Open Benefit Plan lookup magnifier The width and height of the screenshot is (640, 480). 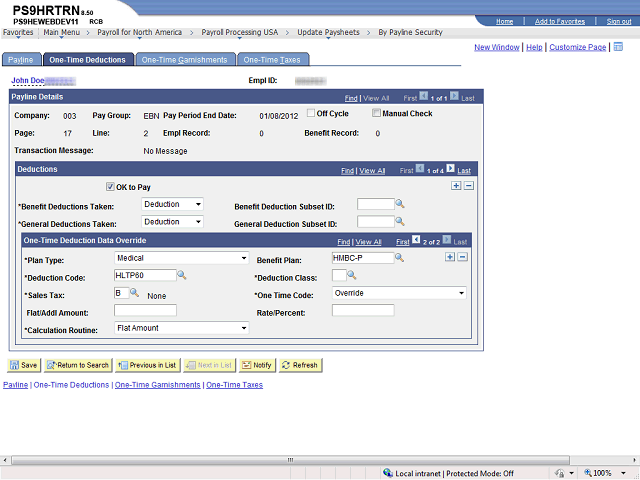pyautogui.click(x=400, y=258)
